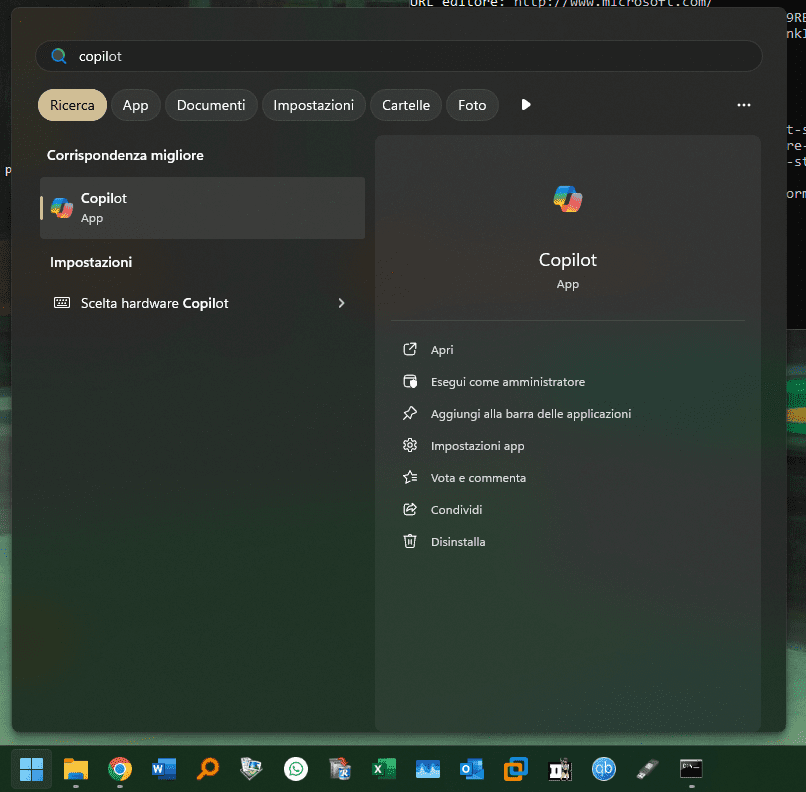Select Copilot under Corrispondenza migliore
This screenshot has width=806, height=792.
(202, 208)
